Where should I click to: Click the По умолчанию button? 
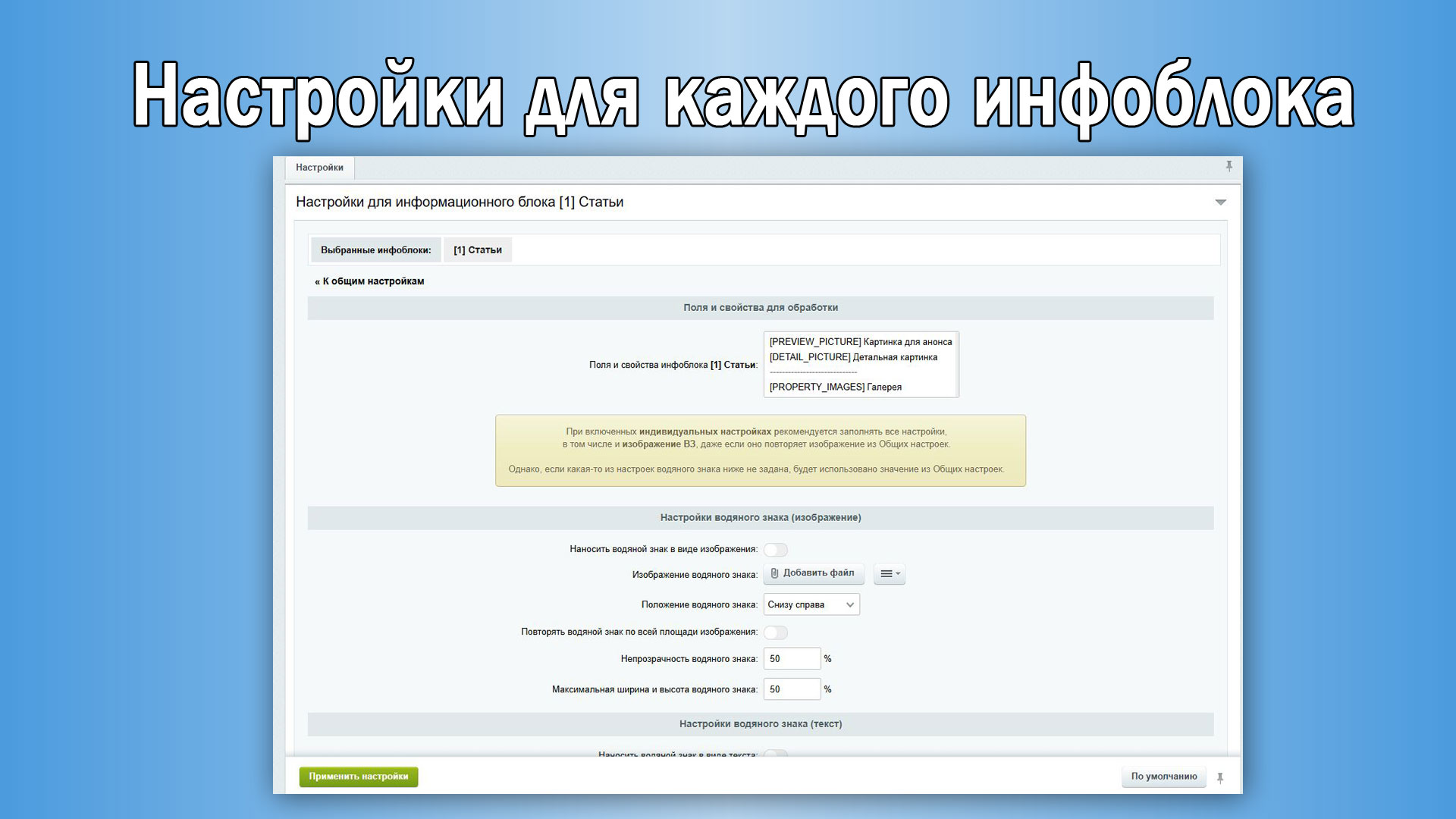coord(1163,777)
